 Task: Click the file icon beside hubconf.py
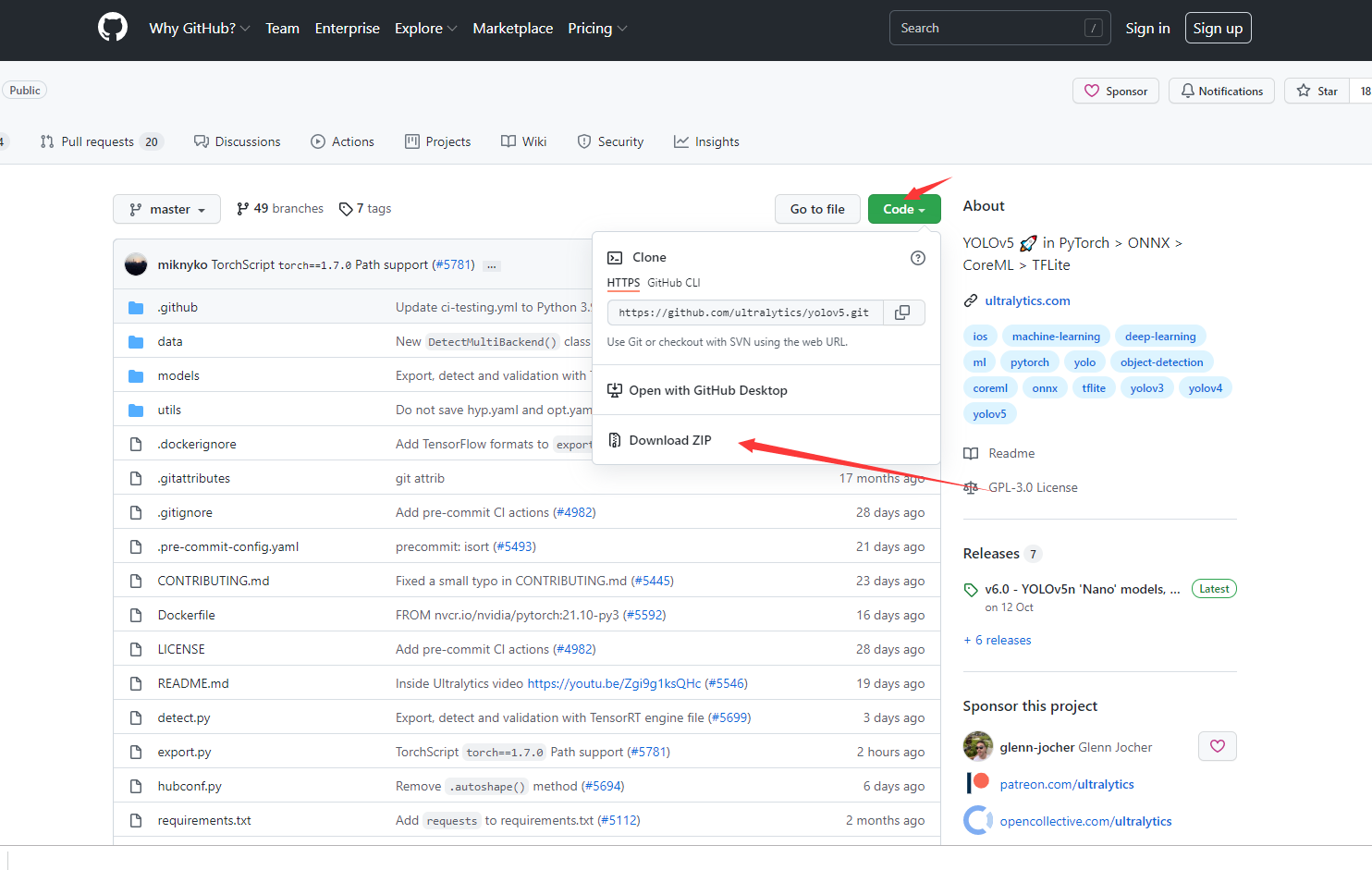pos(136,787)
